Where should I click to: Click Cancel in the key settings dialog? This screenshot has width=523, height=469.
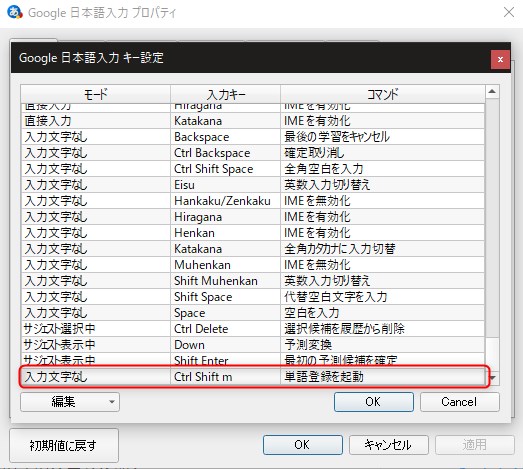click(x=460, y=402)
